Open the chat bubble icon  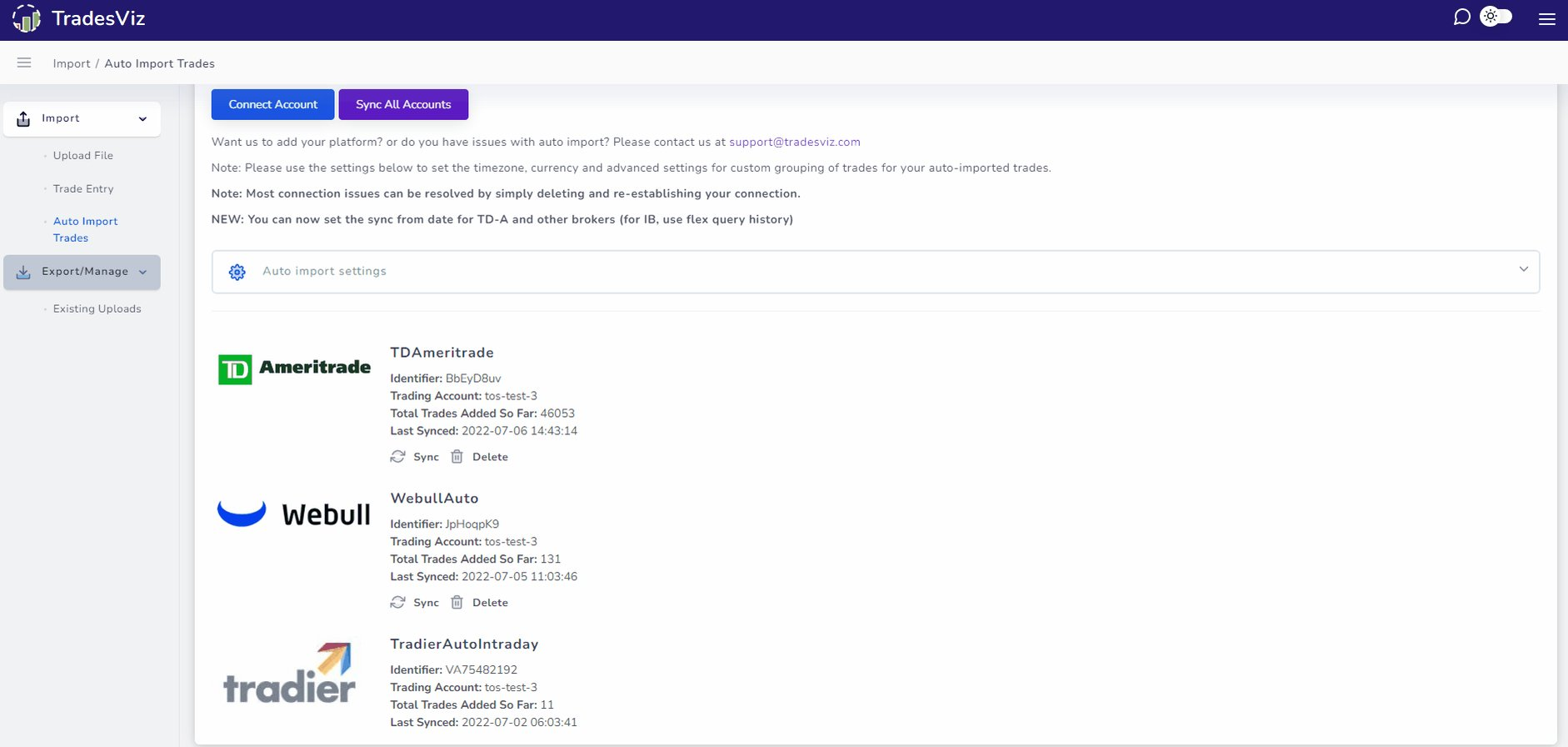coord(1461,17)
